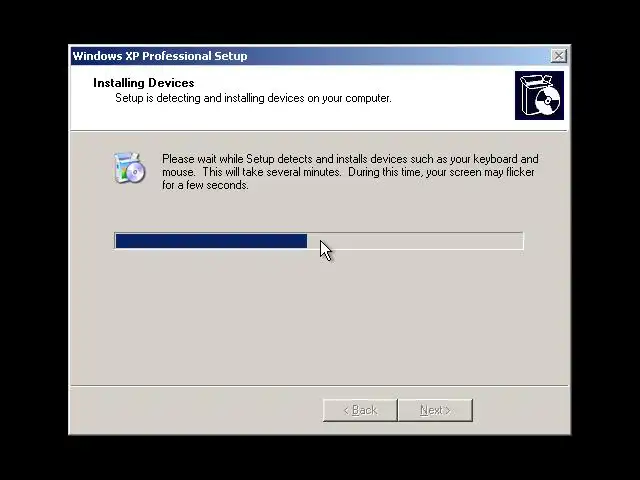Click the Next button

pyautogui.click(x=435, y=410)
